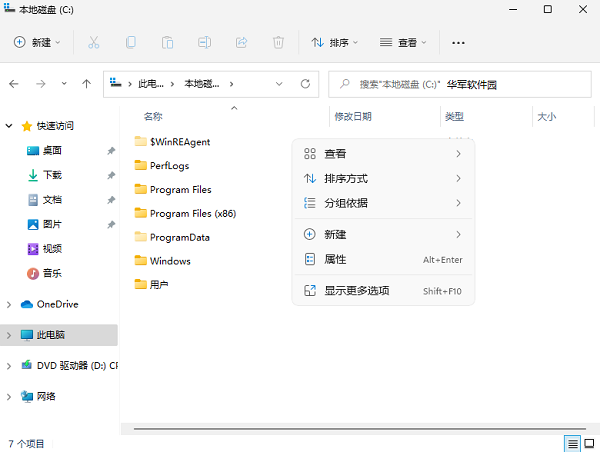Click the Cut scissors icon in toolbar
This screenshot has height=452, width=600.
[93, 42]
